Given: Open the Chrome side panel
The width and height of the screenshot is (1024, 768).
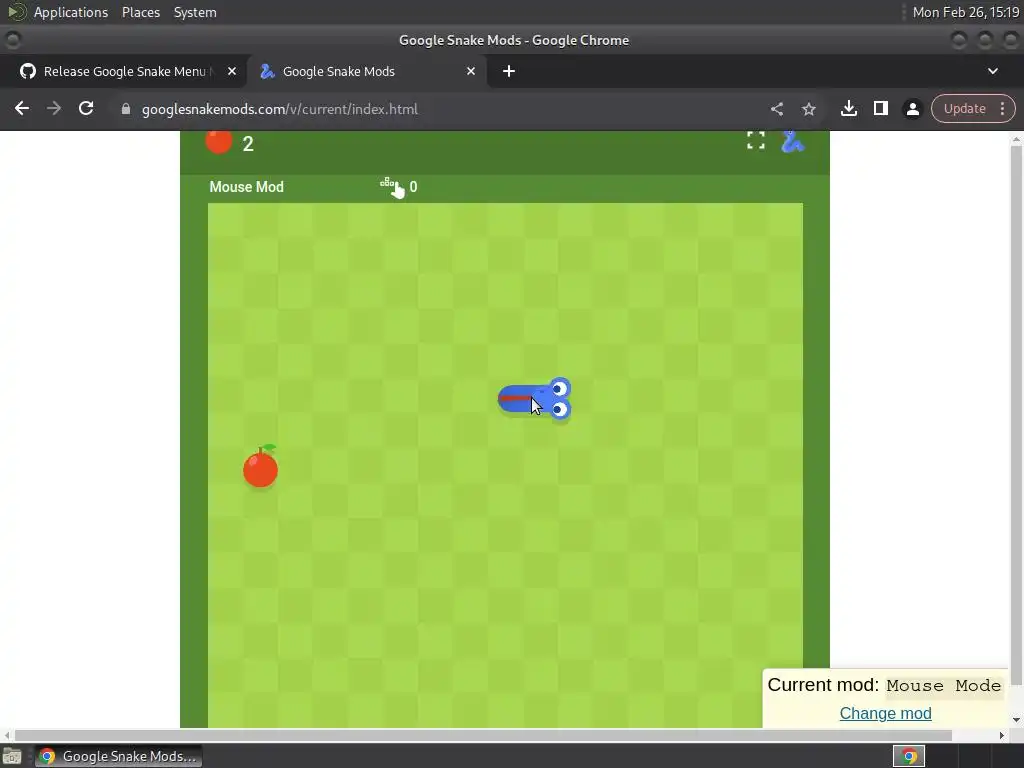Looking at the screenshot, I should pyautogui.click(x=880, y=108).
